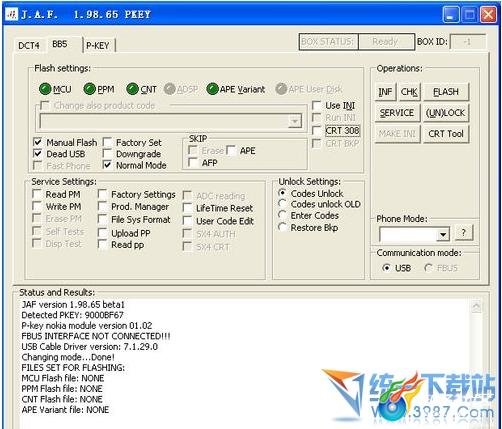Viewport: 502px width, 429px height.
Task: Click the log scrollbar up arrow
Action: pyautogui.click(x=477, y=306)
